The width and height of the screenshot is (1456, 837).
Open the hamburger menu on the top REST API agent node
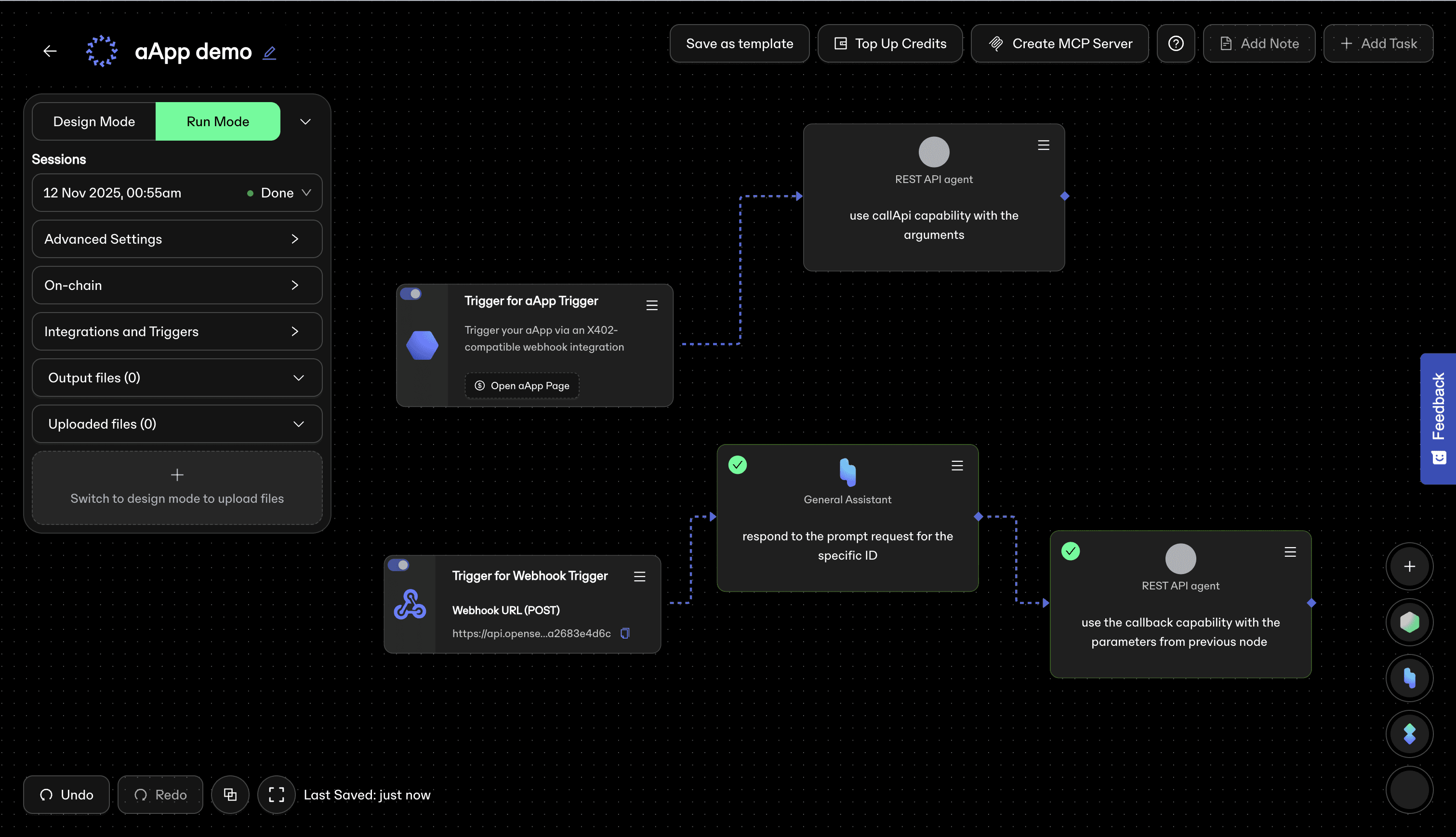pos(1043,145)
